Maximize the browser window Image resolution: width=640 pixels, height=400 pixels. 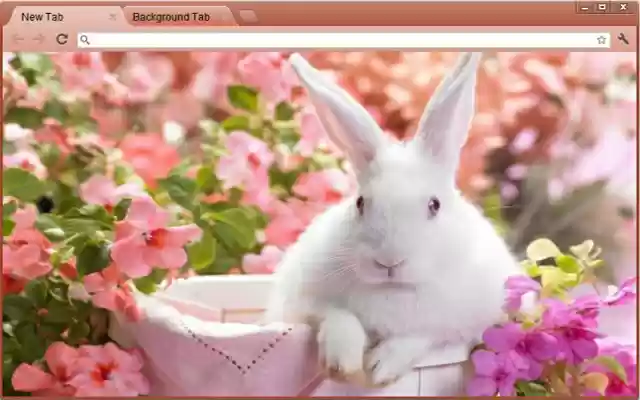point(602,7)
